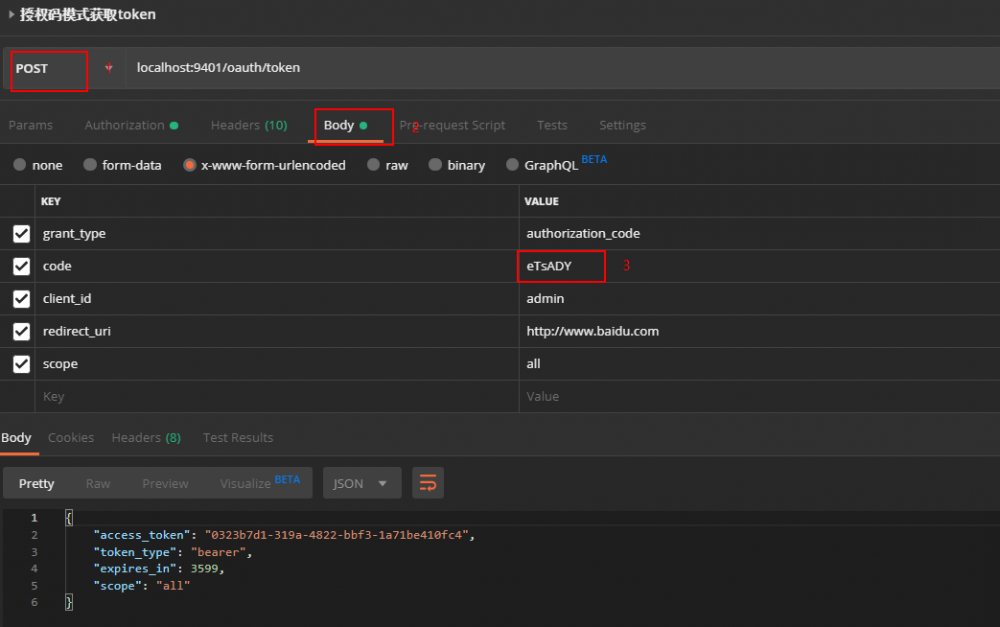This screenshot has width=1000, height=627.
Task: Click the GraphQL BETA option icon
Action: coord(516,164)
